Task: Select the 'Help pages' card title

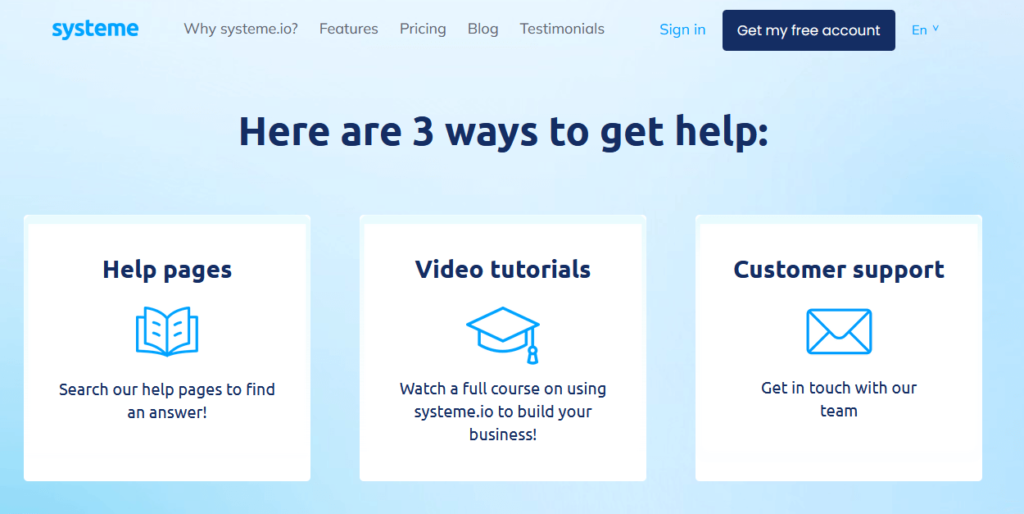Action: pos(167,269)
